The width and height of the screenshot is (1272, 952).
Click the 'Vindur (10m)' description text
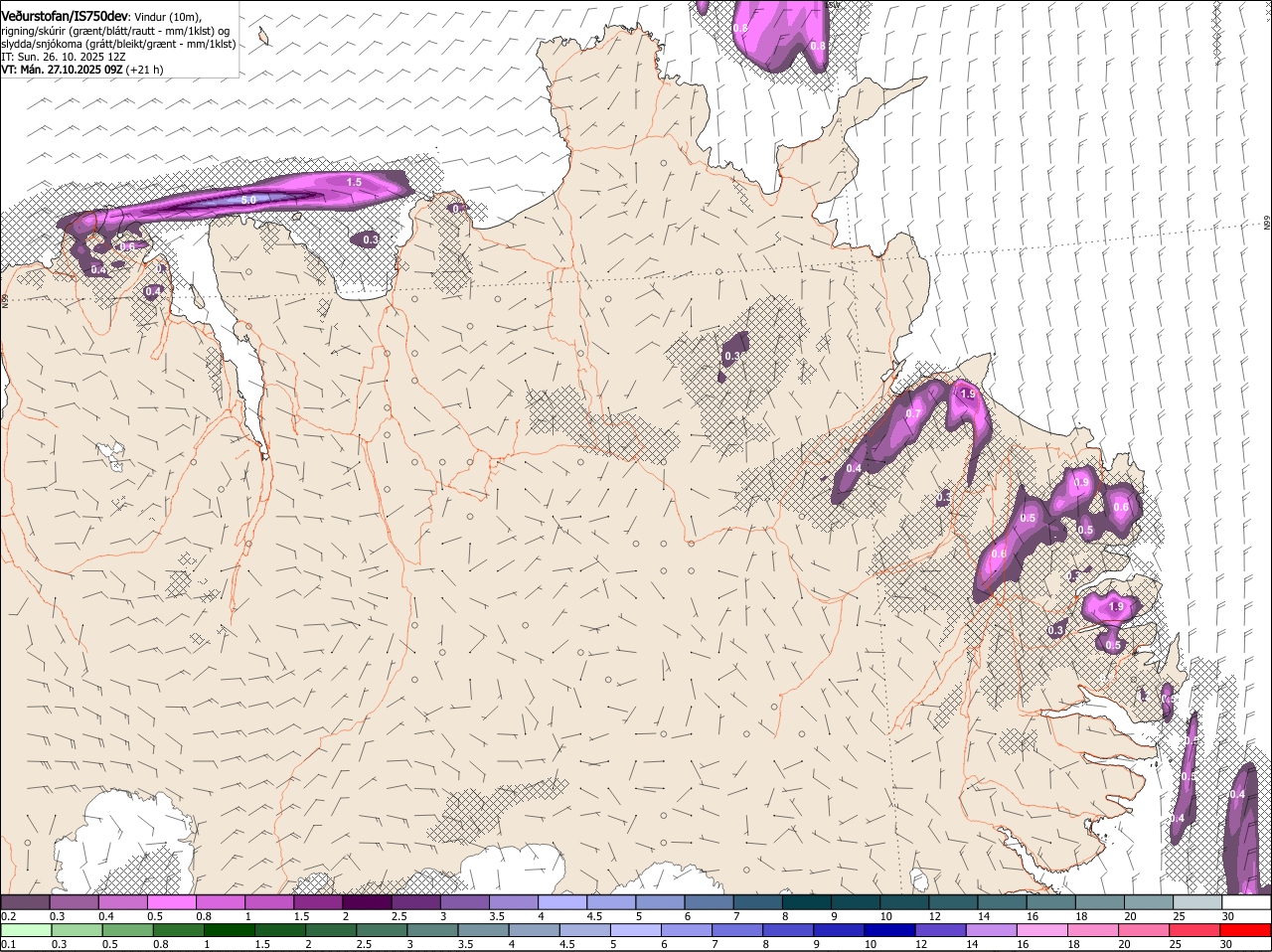(168, 17)
